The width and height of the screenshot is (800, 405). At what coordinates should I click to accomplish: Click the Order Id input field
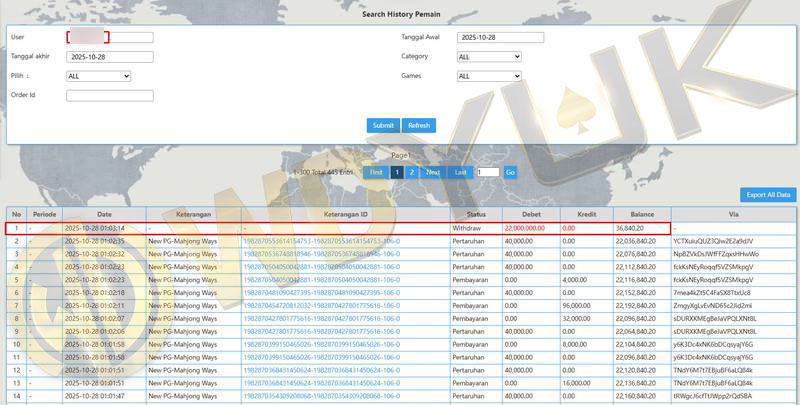pyautogui.click(x=110, y=96)
